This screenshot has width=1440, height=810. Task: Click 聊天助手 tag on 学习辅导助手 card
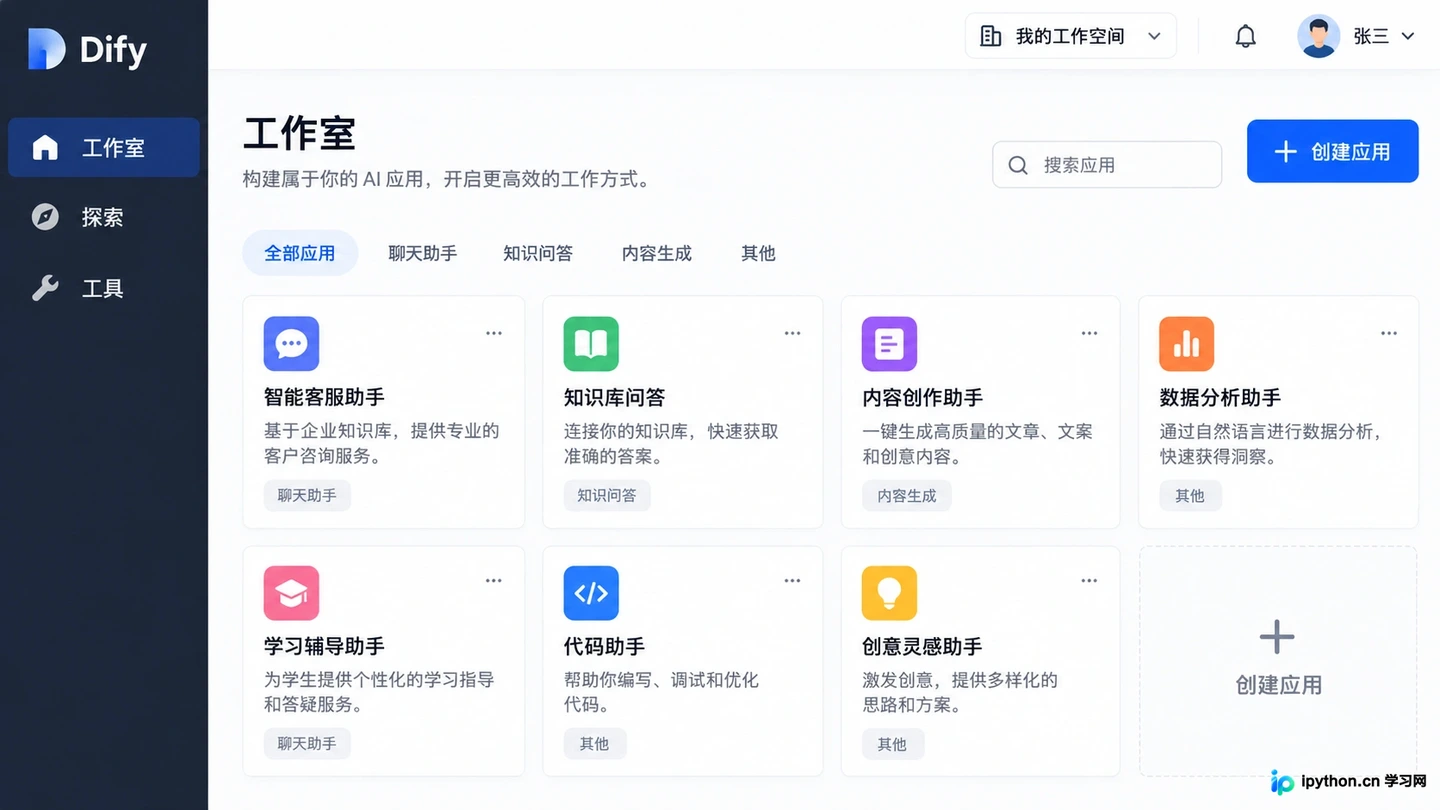click(307, 743)
